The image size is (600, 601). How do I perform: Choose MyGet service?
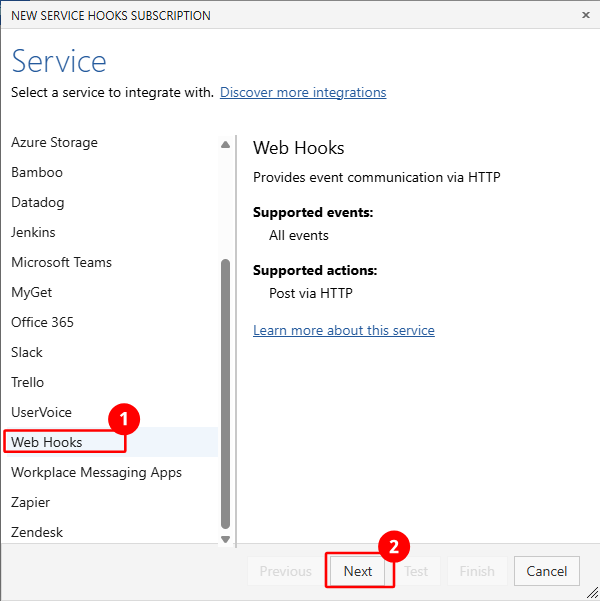pos(110,292)
